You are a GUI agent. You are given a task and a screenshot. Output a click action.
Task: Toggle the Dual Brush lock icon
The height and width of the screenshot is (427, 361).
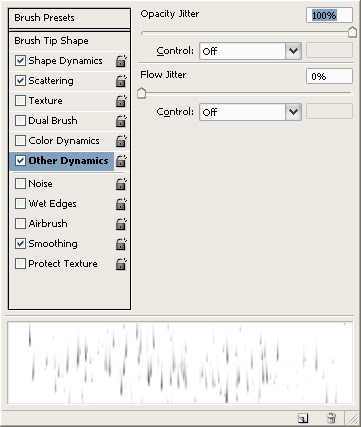point(121,121)
